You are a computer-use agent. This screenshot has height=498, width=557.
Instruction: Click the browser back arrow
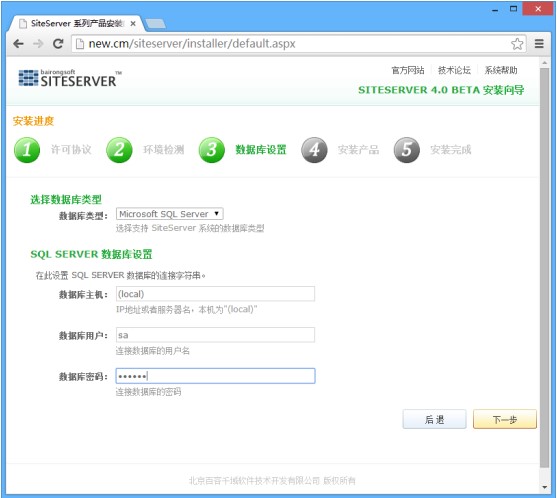18,44
